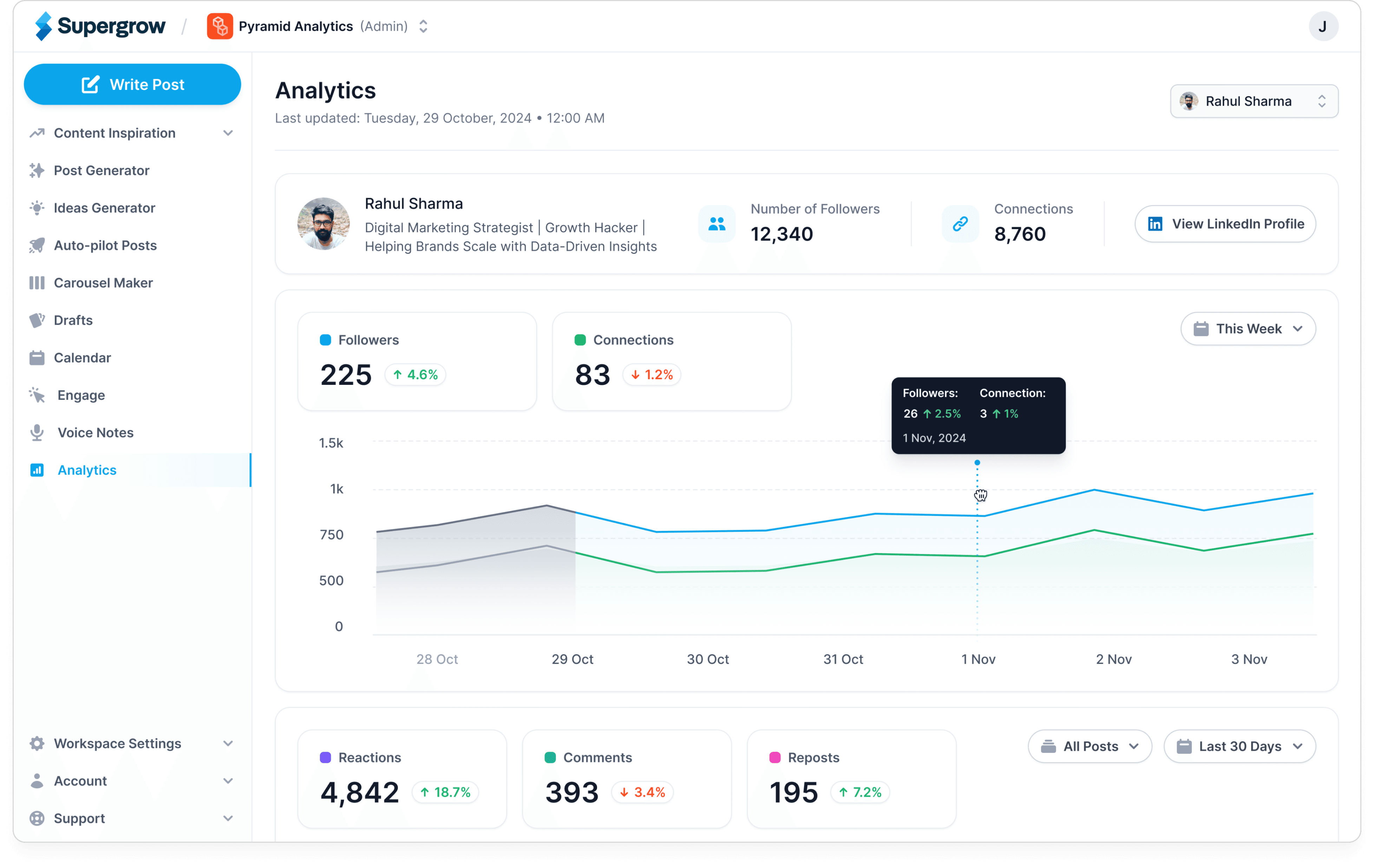Click the Voice Notes microphone icon

(37, 433)
